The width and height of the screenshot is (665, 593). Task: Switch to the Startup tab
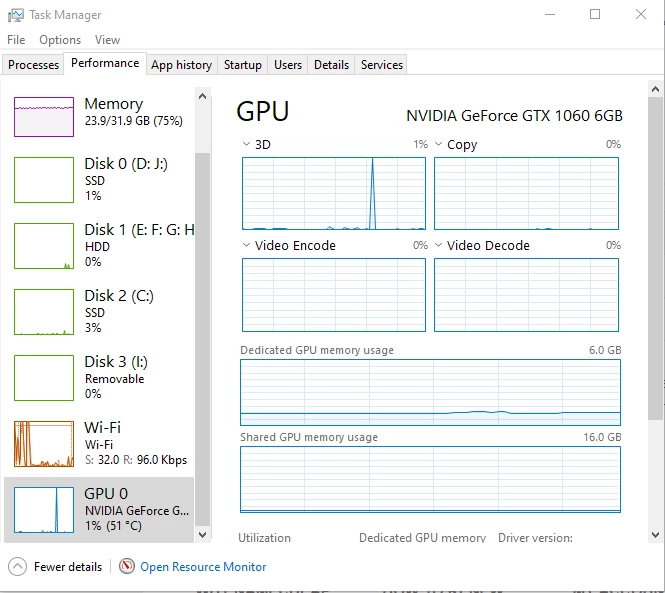pos(243,65)
